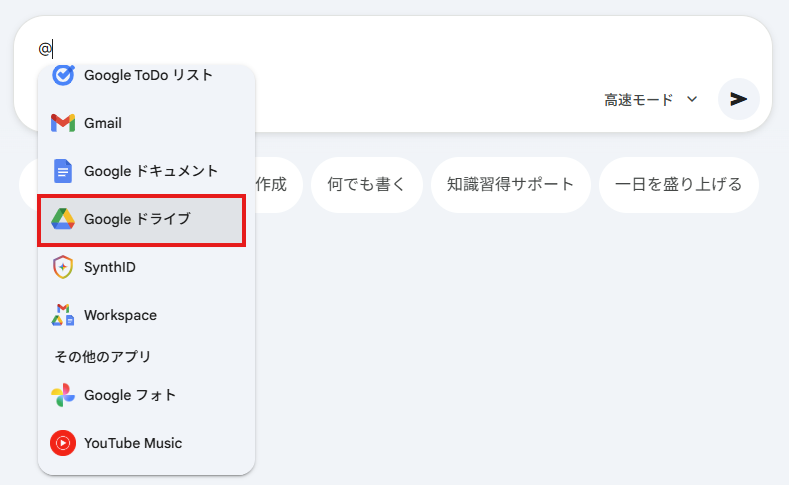Open the 高速モード mode dropdown
789x485 pixels.
(x=639, y=100)
